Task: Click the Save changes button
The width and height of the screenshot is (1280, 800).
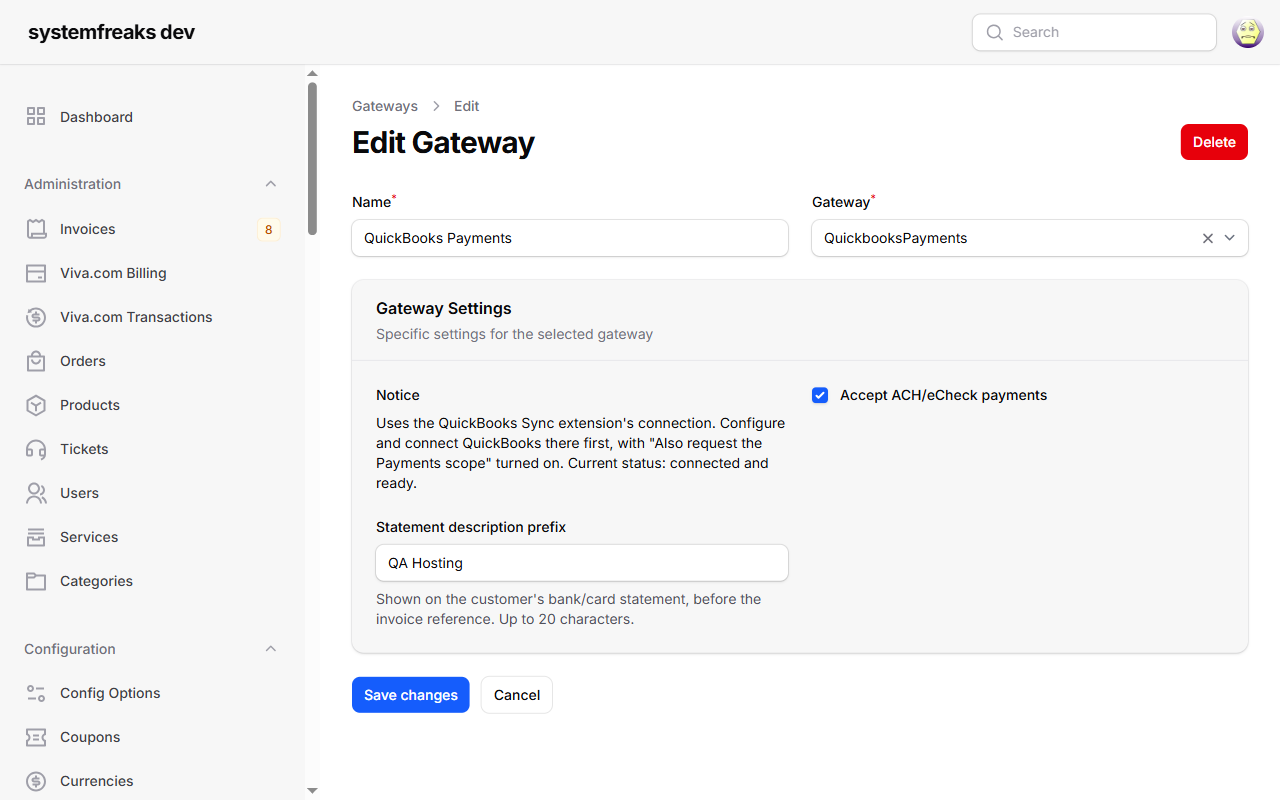Action: (x=411, y=695)
